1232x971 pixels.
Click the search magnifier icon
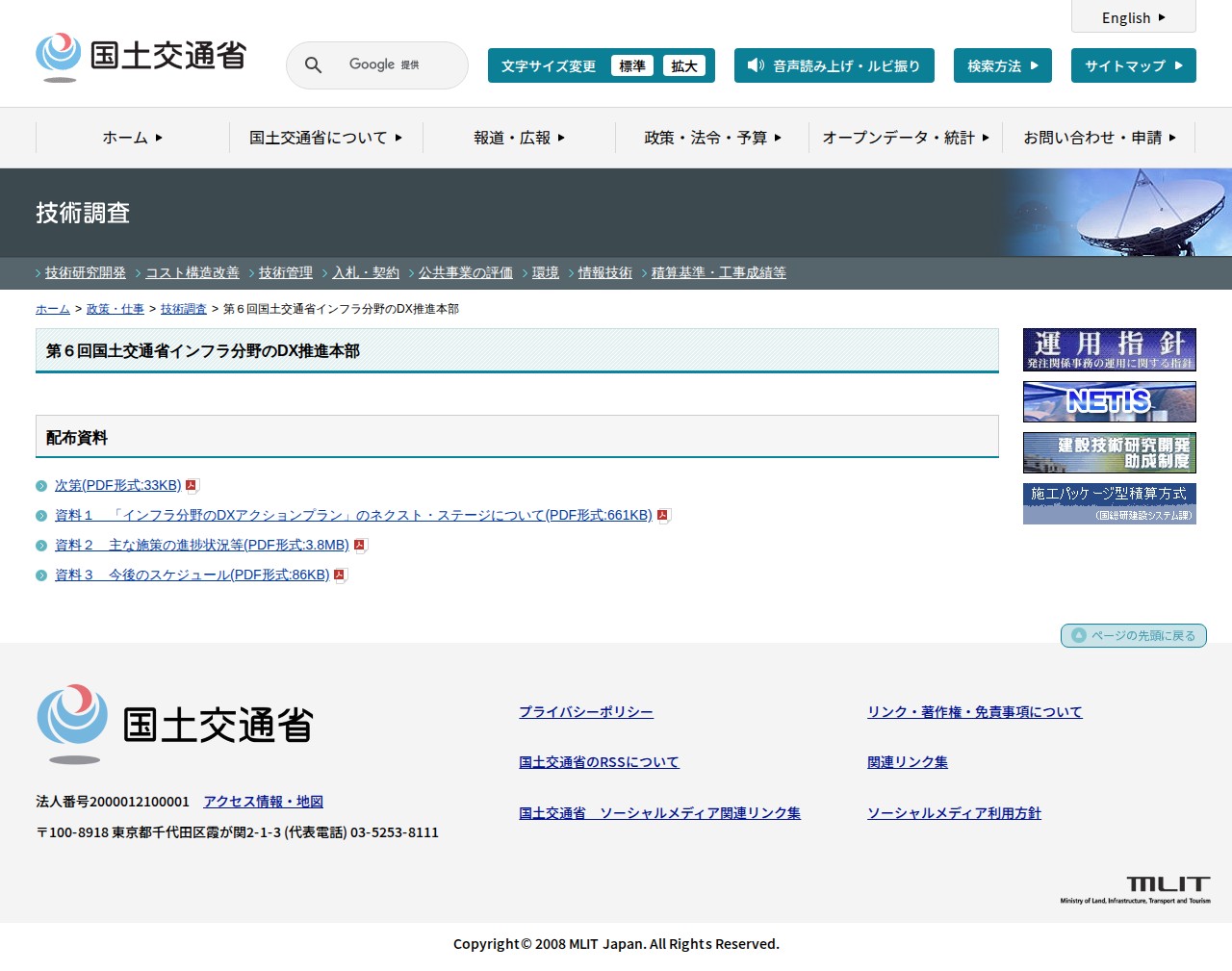pyautogui.click(x=313, y=65)
